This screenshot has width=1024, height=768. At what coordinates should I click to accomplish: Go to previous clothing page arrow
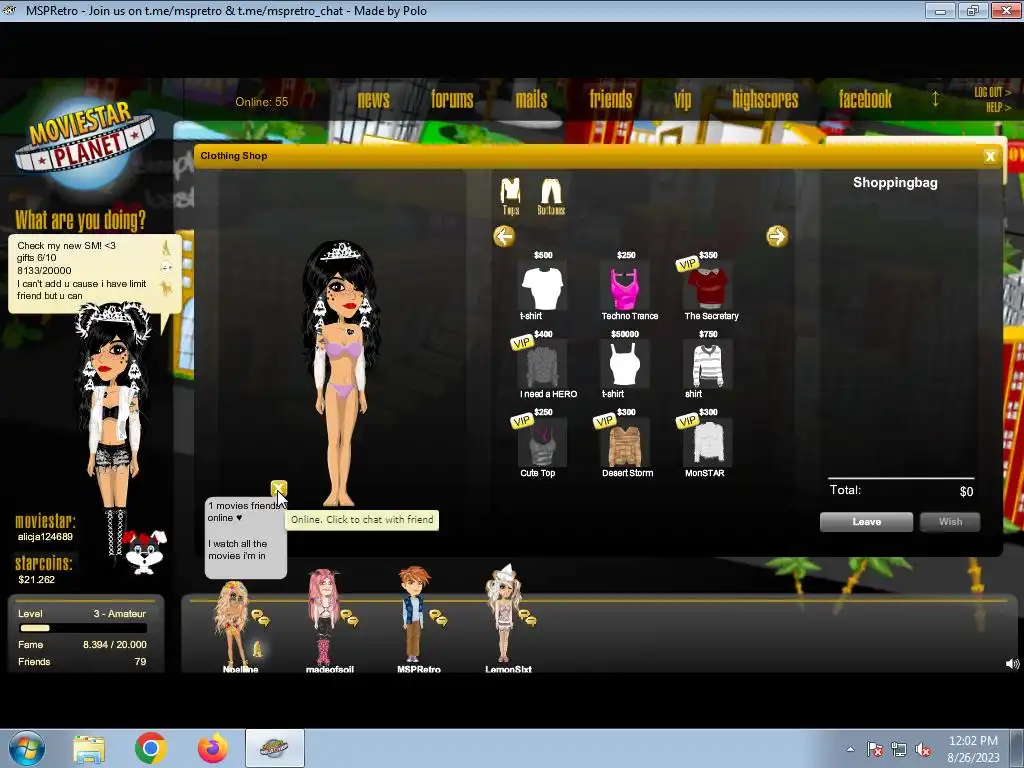tap(504, 236)
